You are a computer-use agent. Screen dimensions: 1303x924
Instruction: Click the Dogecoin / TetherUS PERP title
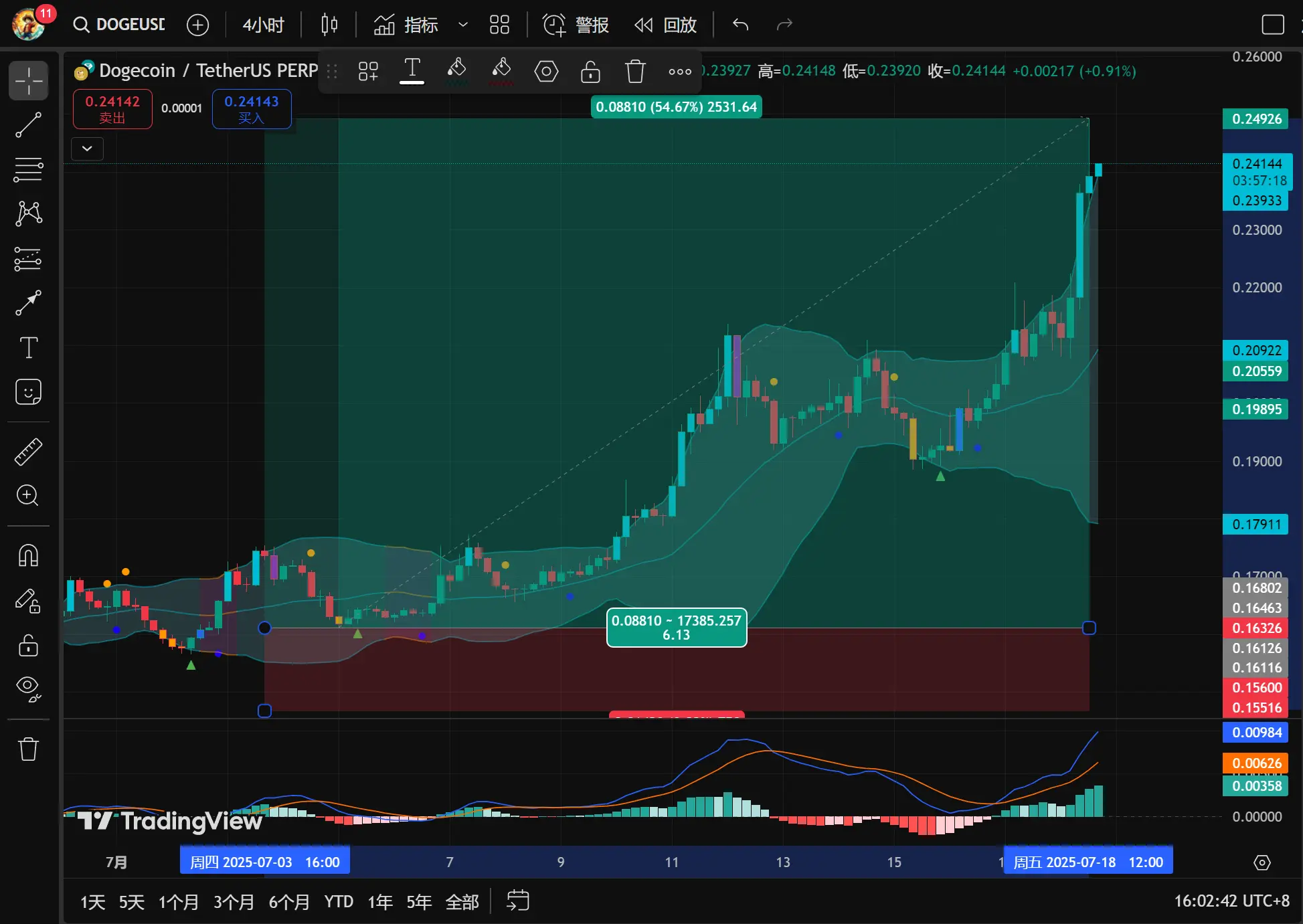pos(208,70)
